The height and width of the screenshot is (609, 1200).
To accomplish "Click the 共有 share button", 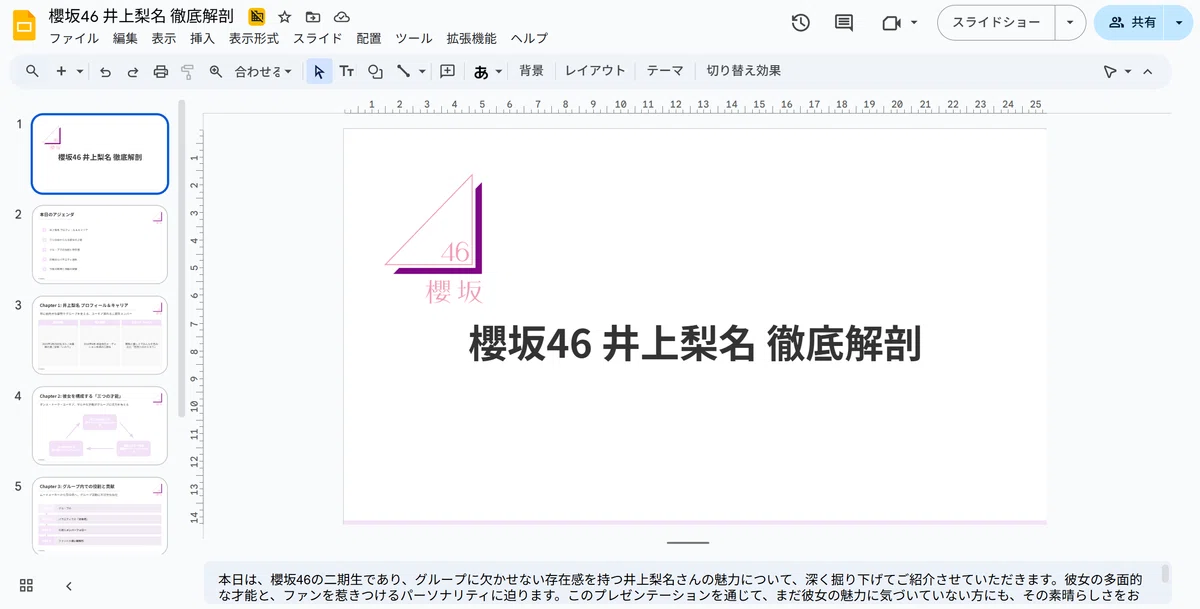I will pyautogui.click(x=1132, y=22).
